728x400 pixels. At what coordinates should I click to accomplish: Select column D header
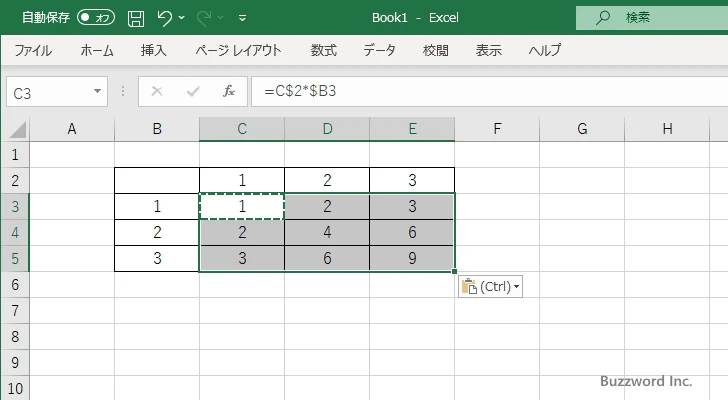[327, 129]
